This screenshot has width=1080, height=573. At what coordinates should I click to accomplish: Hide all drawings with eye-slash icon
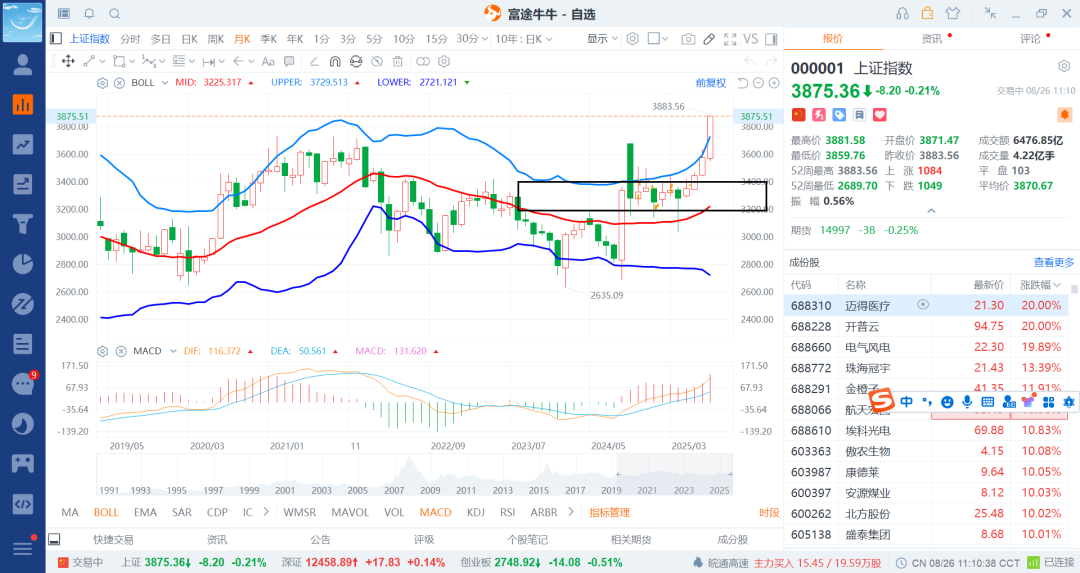click(377, 61)
